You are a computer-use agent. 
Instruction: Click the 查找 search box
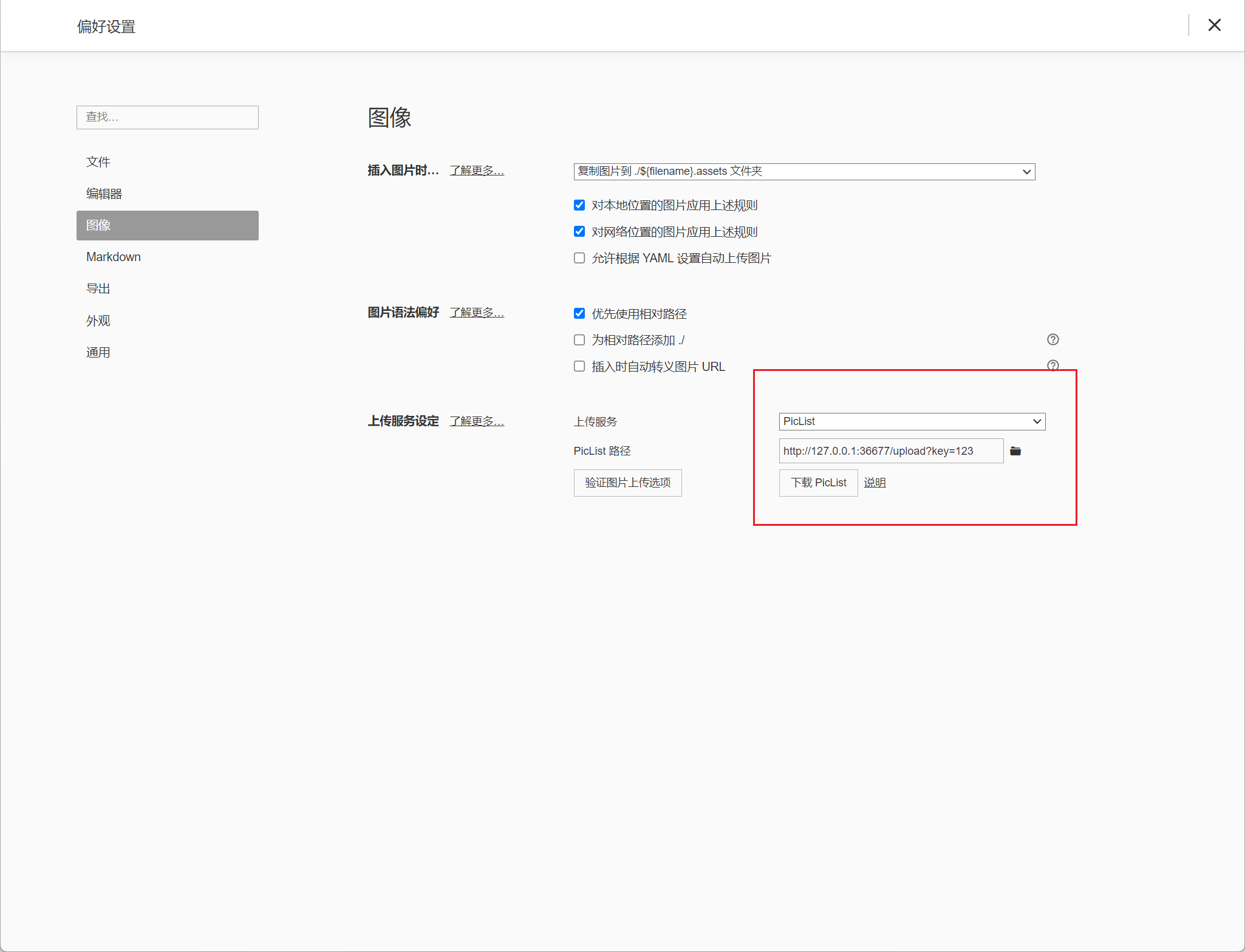[167, 117]
